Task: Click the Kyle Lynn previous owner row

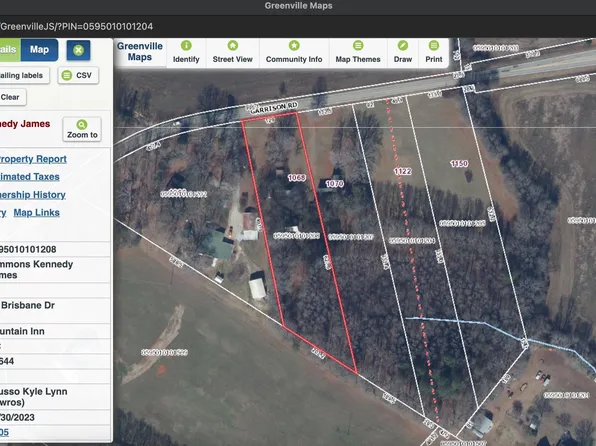Action: coord(55,397)
